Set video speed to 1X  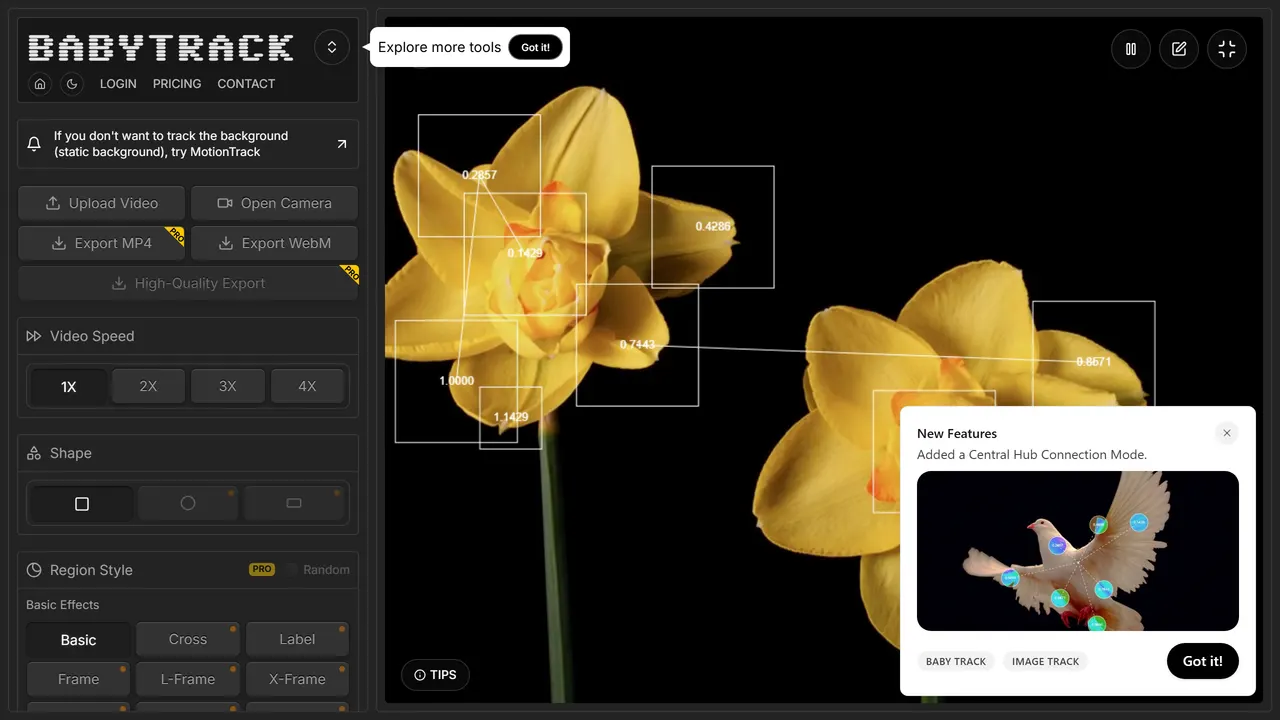[69, 386]
